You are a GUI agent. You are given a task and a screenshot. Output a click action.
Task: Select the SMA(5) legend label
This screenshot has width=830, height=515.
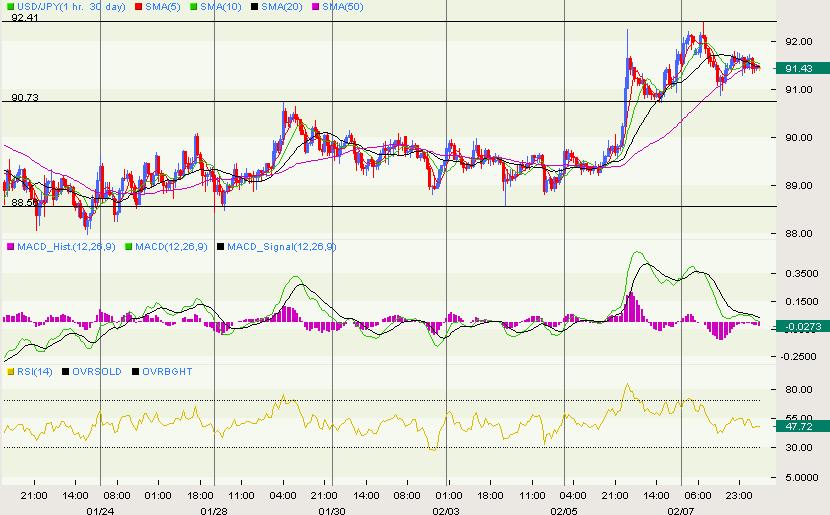point(163,7)
